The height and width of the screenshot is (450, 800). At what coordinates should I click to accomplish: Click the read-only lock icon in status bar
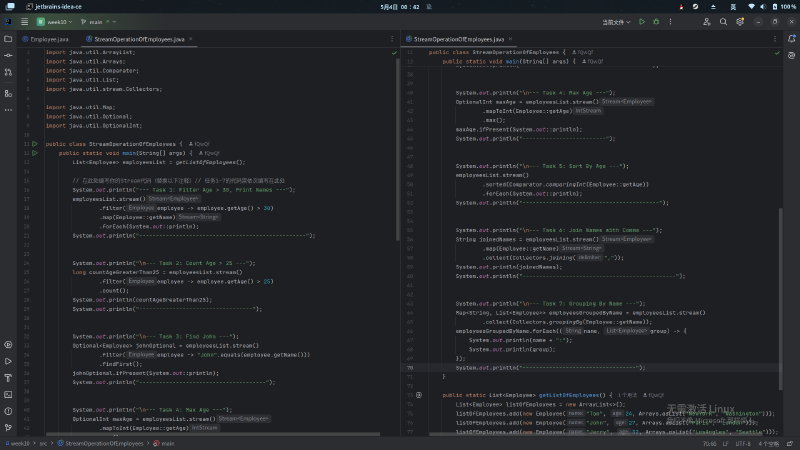790,444
